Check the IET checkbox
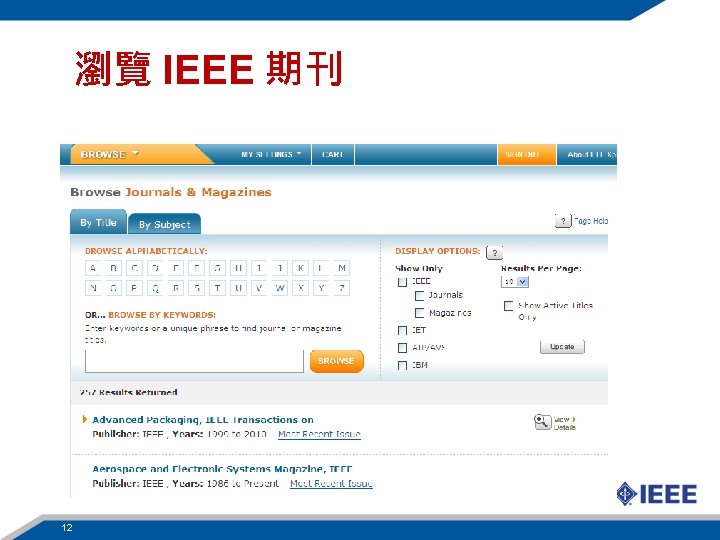The image size is (720, 540). (x=402, y=331)
